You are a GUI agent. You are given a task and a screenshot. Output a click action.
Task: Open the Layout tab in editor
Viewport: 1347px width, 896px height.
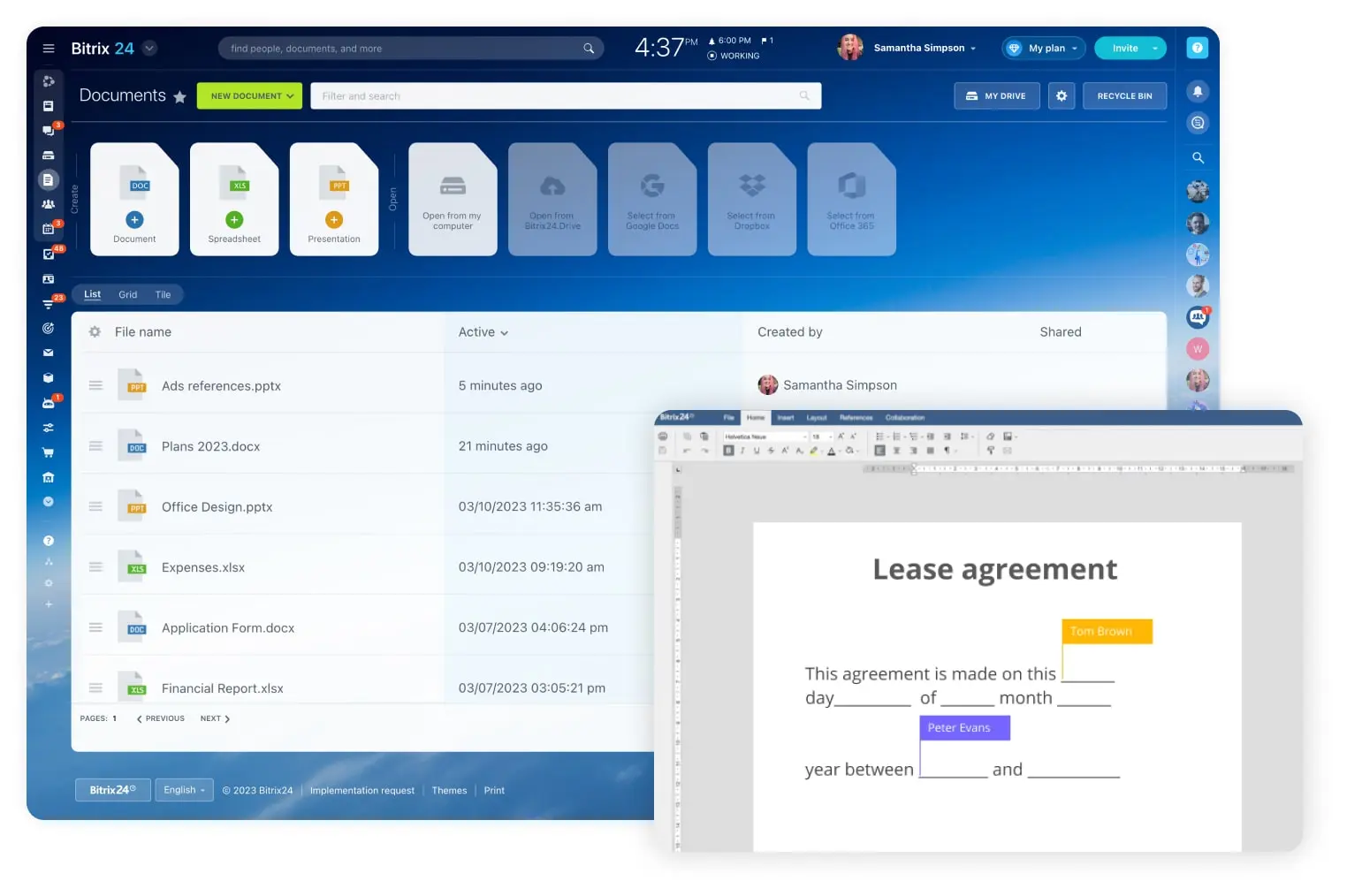816,418
